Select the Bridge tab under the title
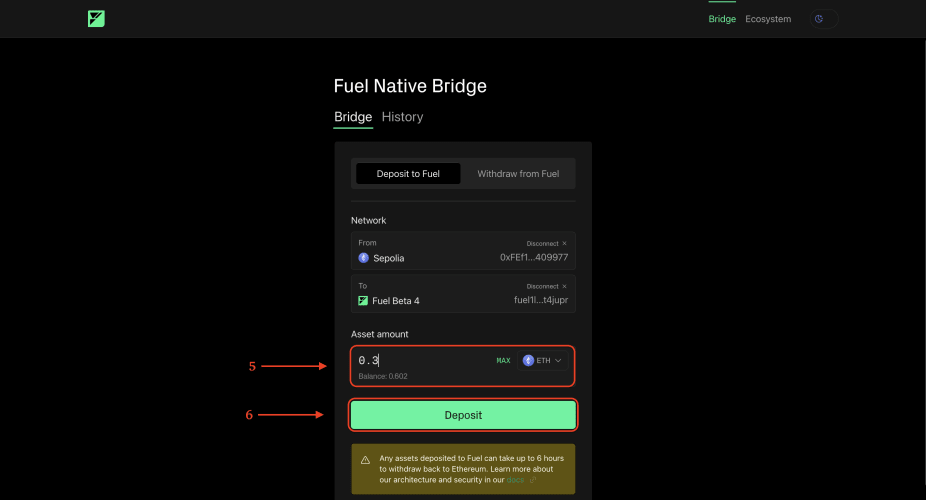Viewport: 926px width, 500px height. tap(353, 117)
